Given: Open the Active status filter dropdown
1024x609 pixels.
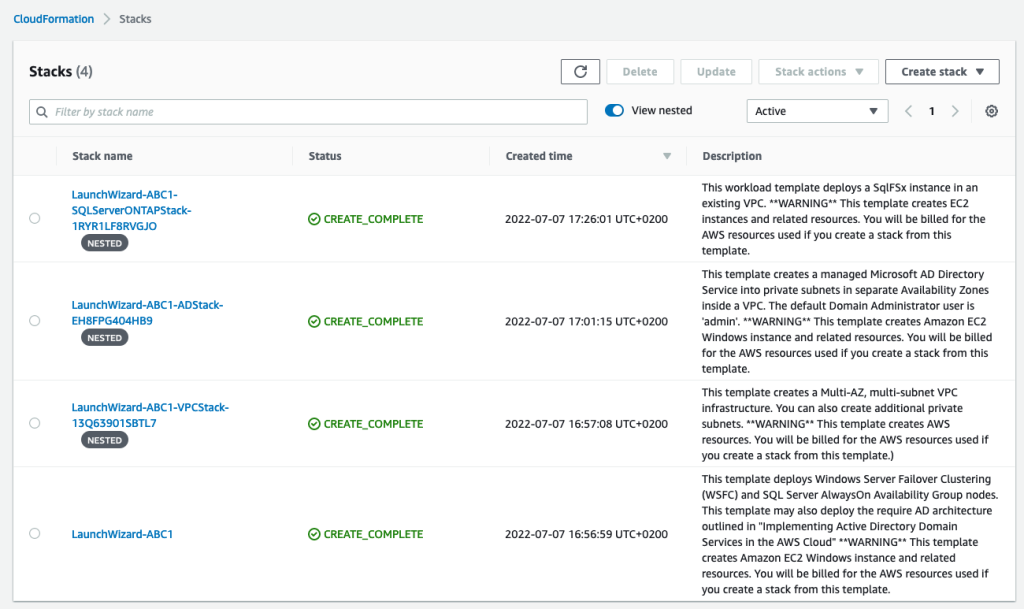Looking at the screenshot, I should [x=817, y=111].
